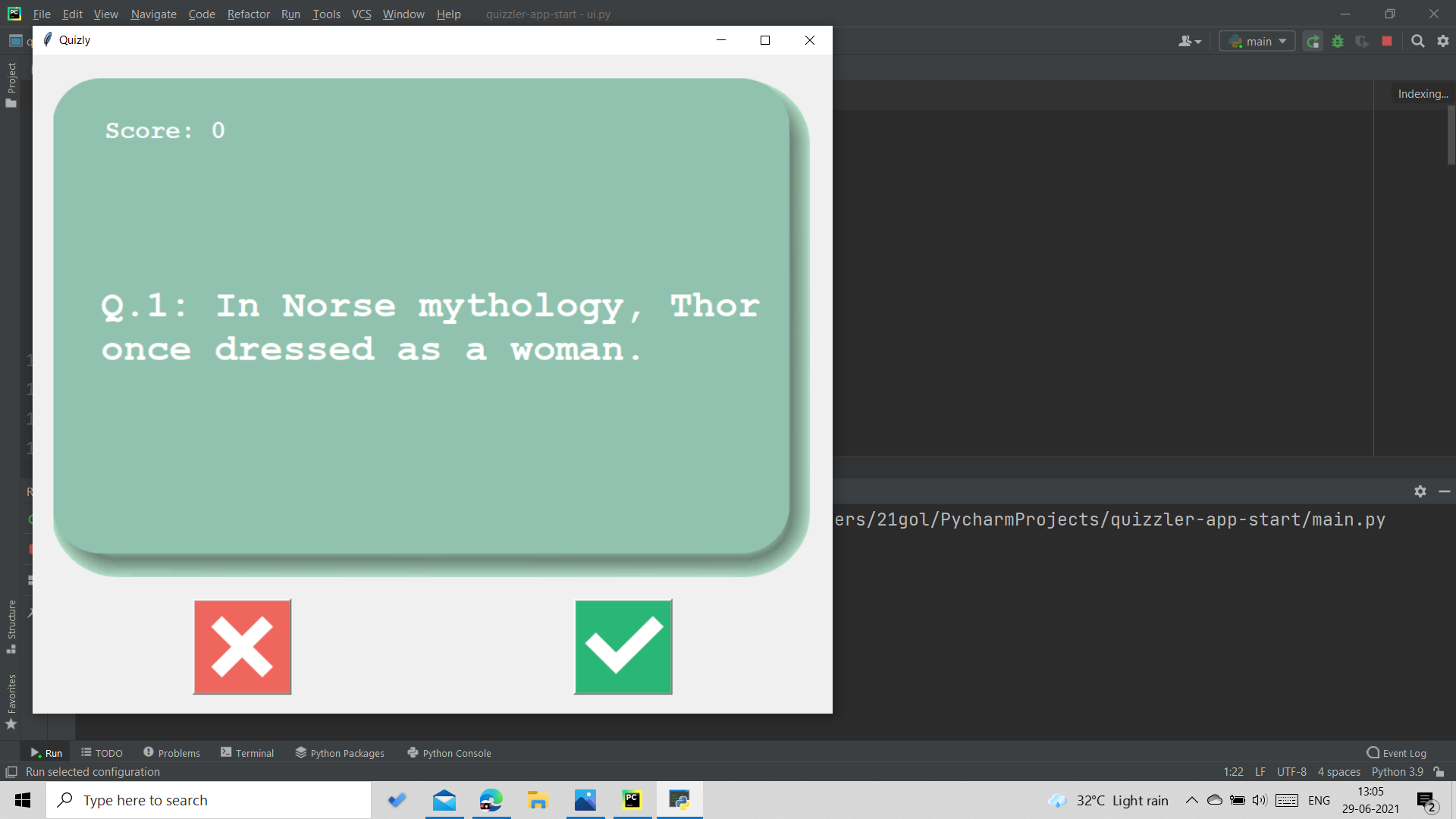Open Run panel settings gear
1456x819 pixels.
(1420, 491)
